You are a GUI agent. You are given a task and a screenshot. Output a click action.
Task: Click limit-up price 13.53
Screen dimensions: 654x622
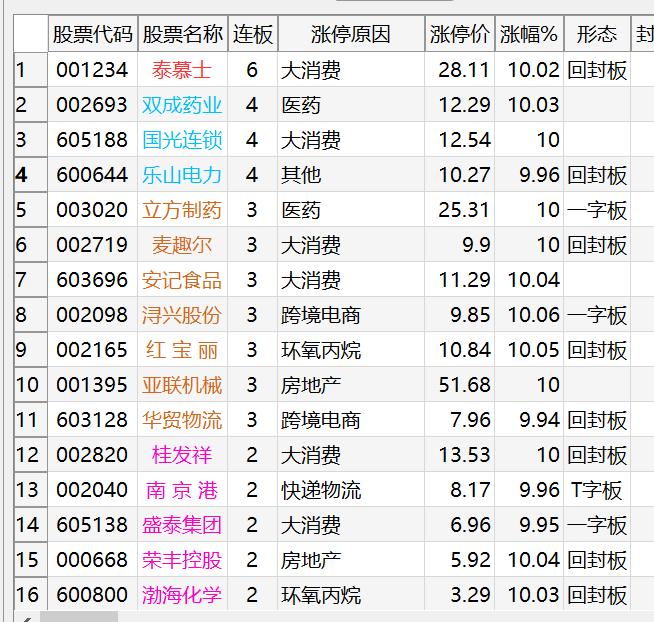[x=464, y=455]
